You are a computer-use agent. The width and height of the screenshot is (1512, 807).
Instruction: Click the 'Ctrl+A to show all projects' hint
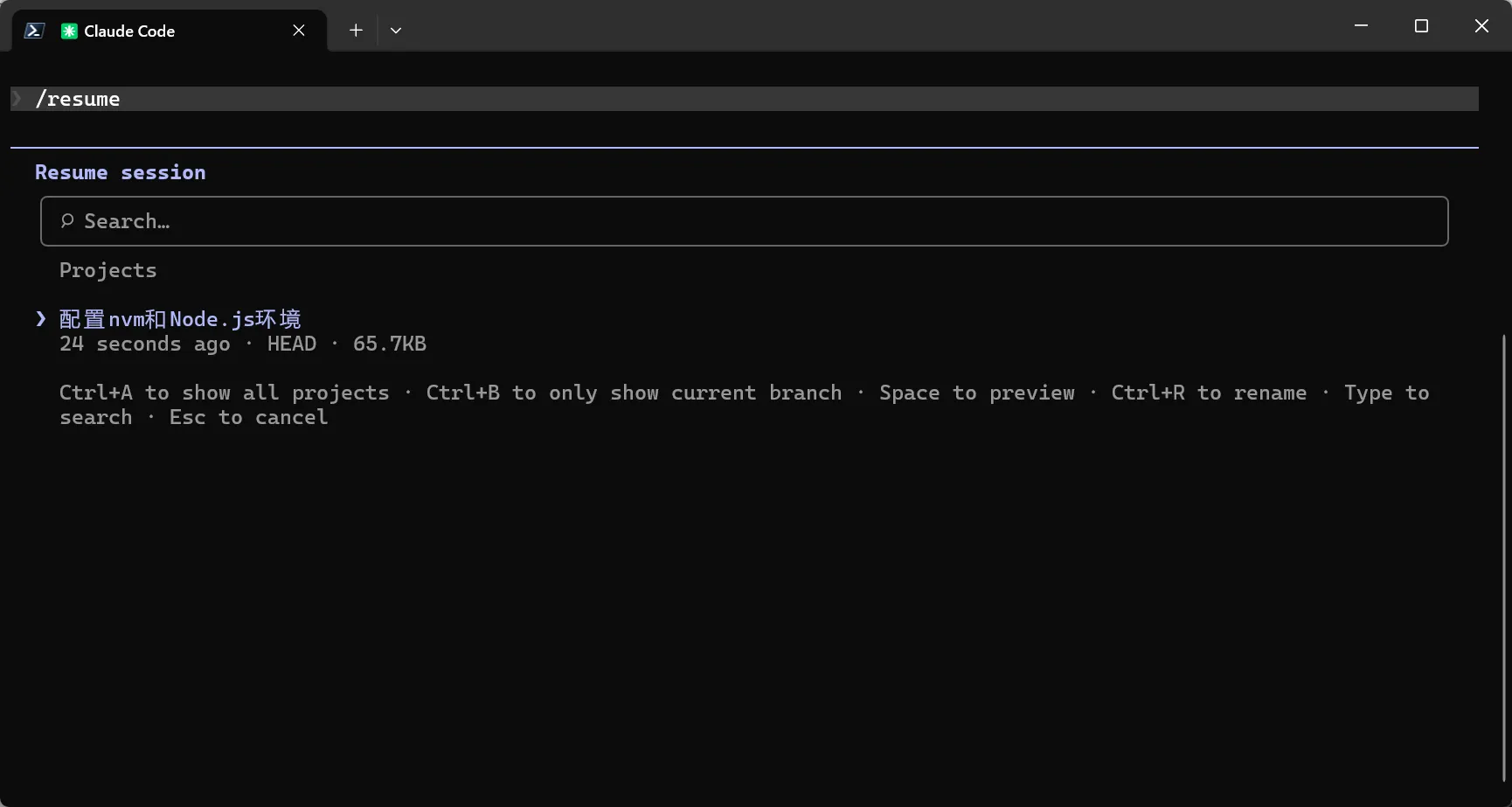click(225, 393)
